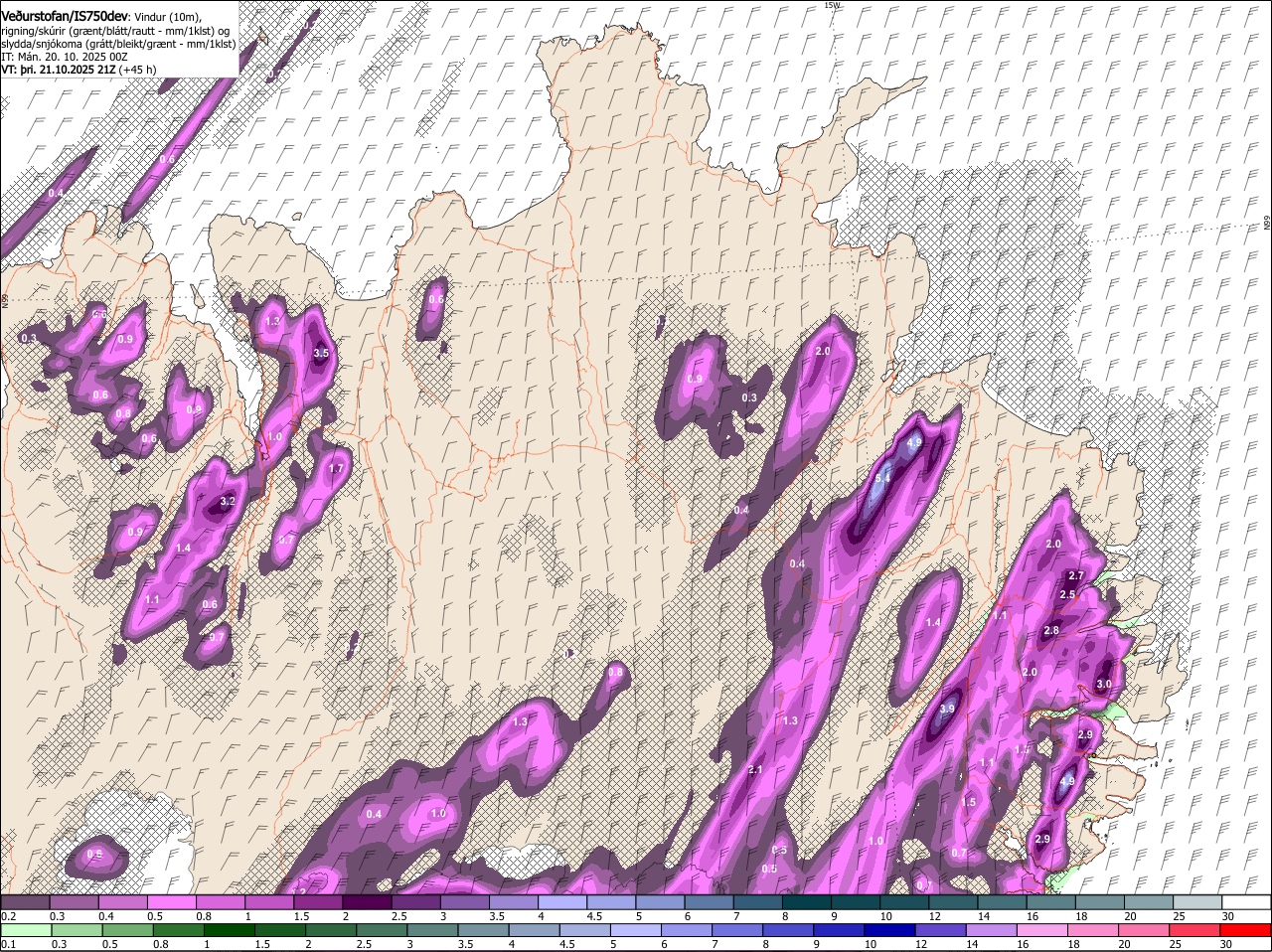The height and width of the screenshot is (952, 1272).
Task: Click the Veðurstofan/IS750dev title text
Action: point(65,15)
